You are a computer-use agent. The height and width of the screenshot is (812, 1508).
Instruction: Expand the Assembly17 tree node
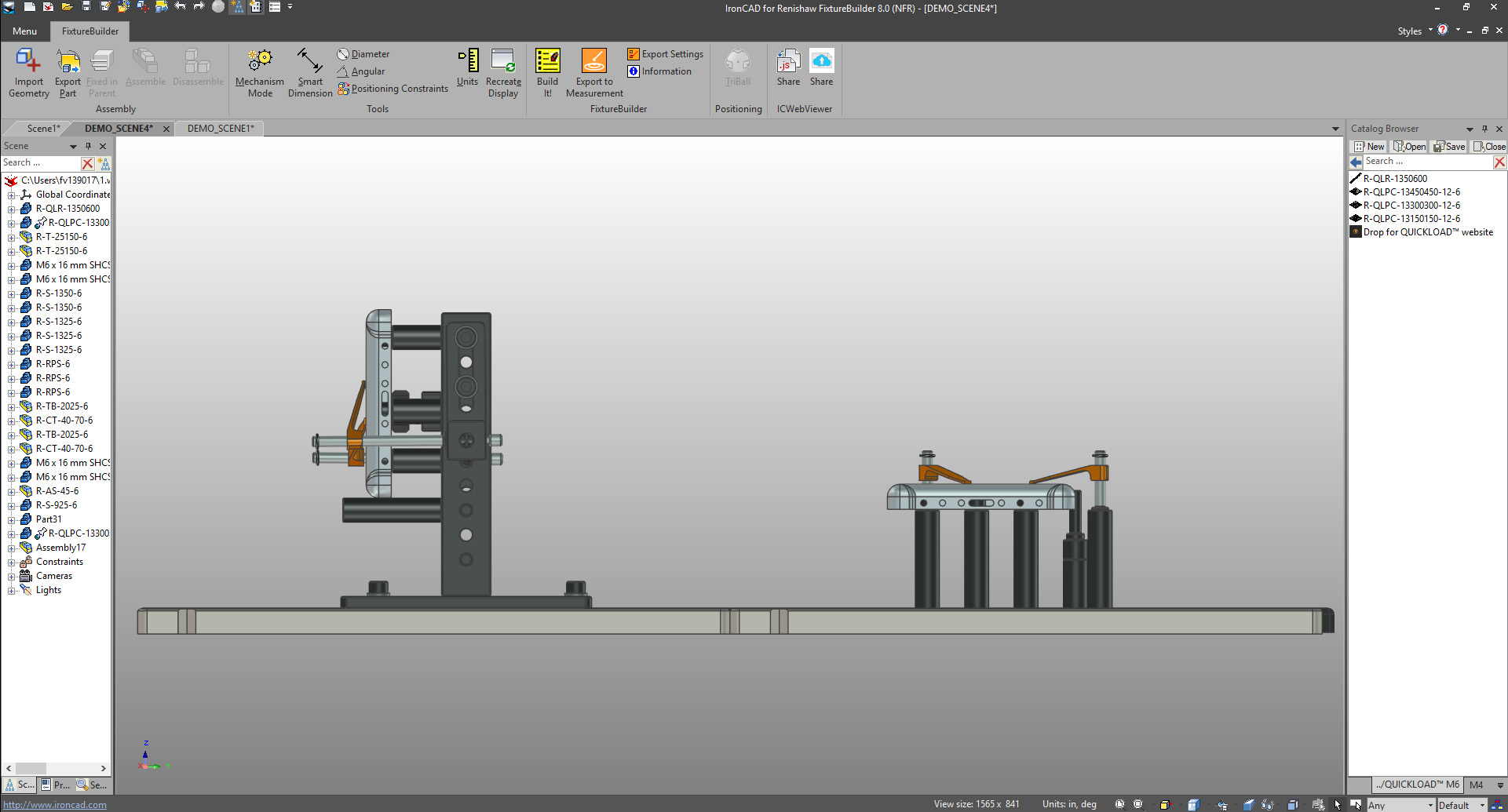point(11,548)
